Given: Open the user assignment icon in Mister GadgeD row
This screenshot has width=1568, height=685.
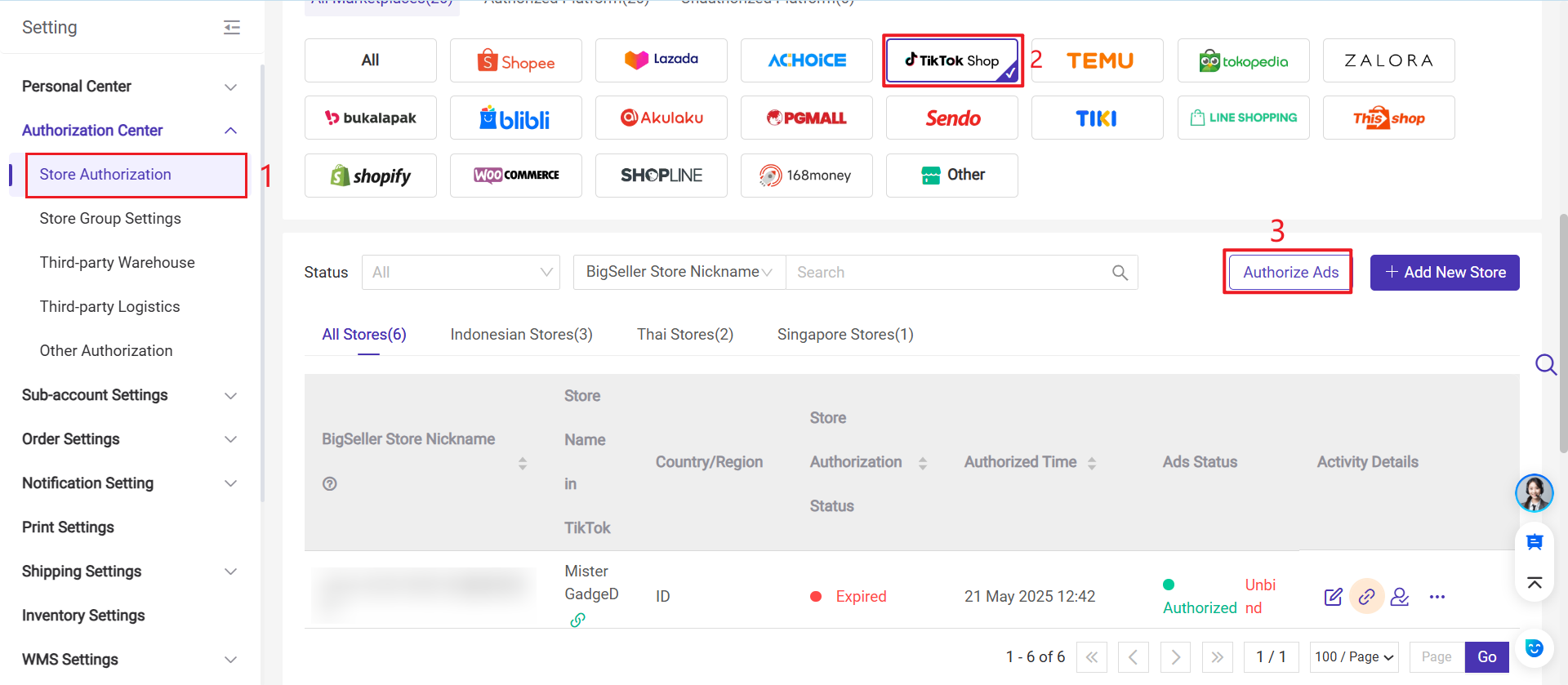Looking at the screenshot, I should tap(1400, 597).
